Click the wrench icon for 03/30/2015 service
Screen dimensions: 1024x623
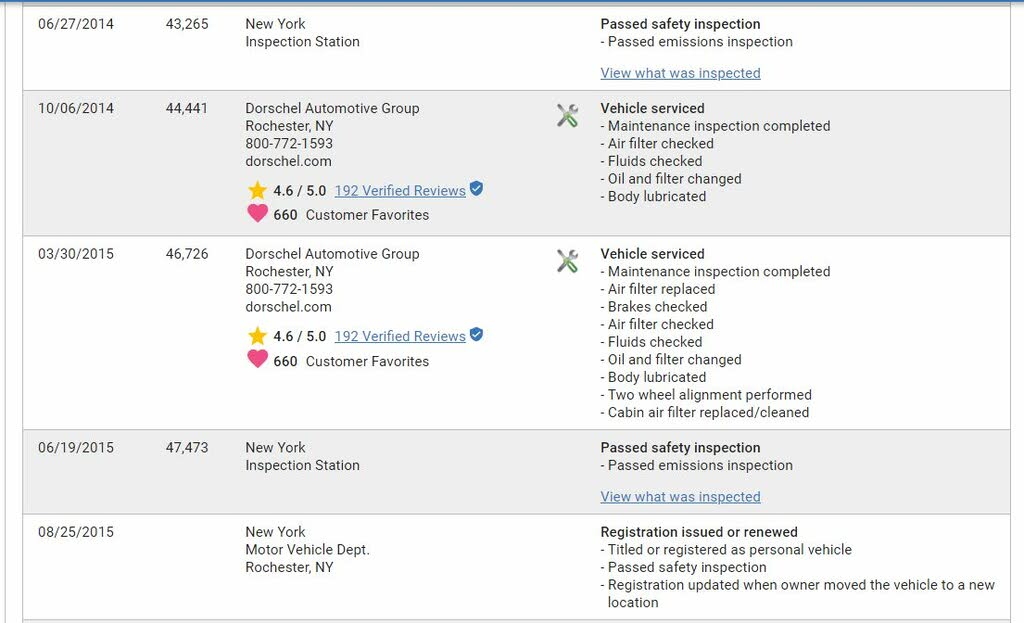567,261
